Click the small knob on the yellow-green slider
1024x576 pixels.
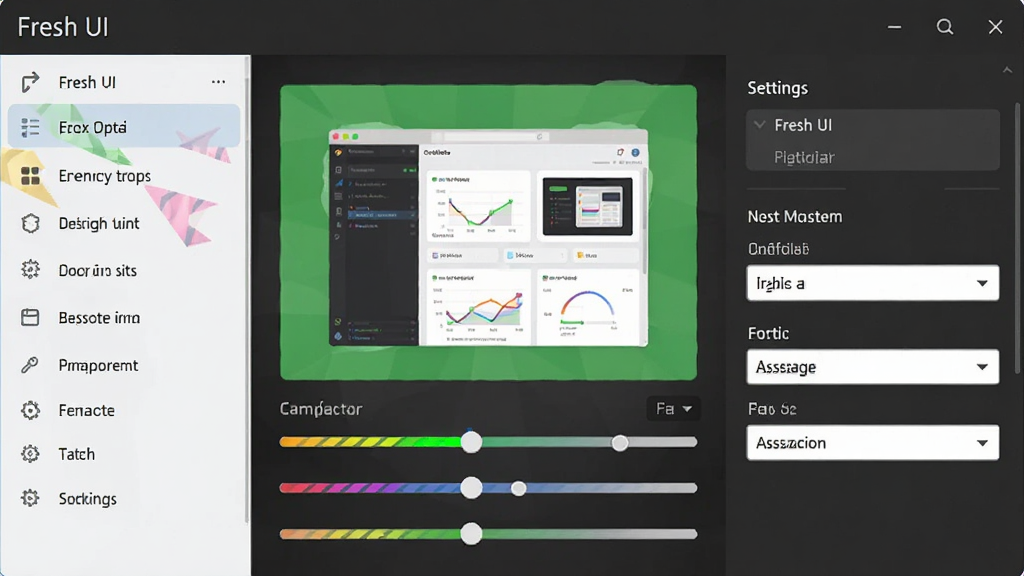click(620, 443)
